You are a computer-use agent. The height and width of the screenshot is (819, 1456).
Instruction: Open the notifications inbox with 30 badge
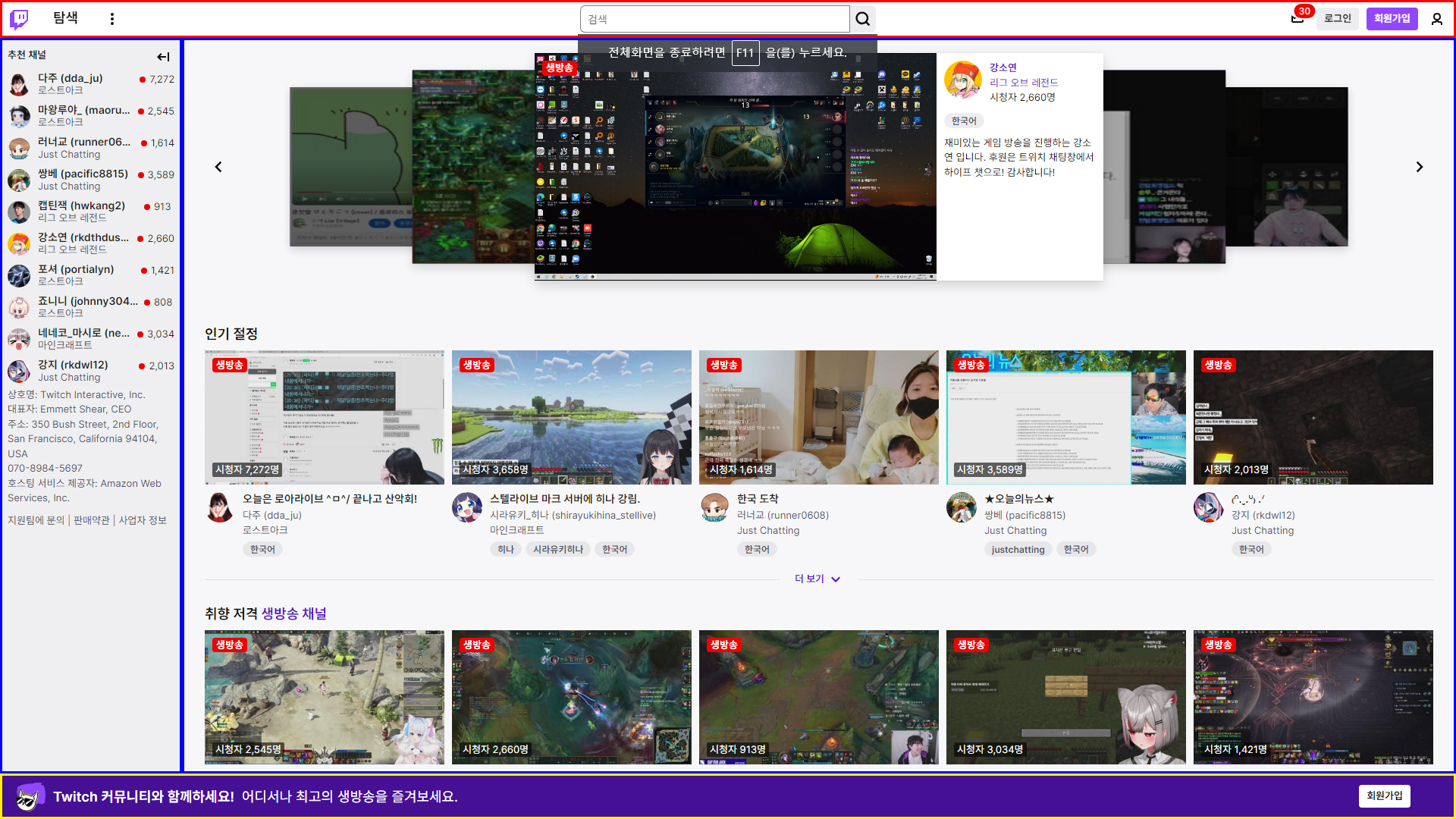(x=1298, y=18)
